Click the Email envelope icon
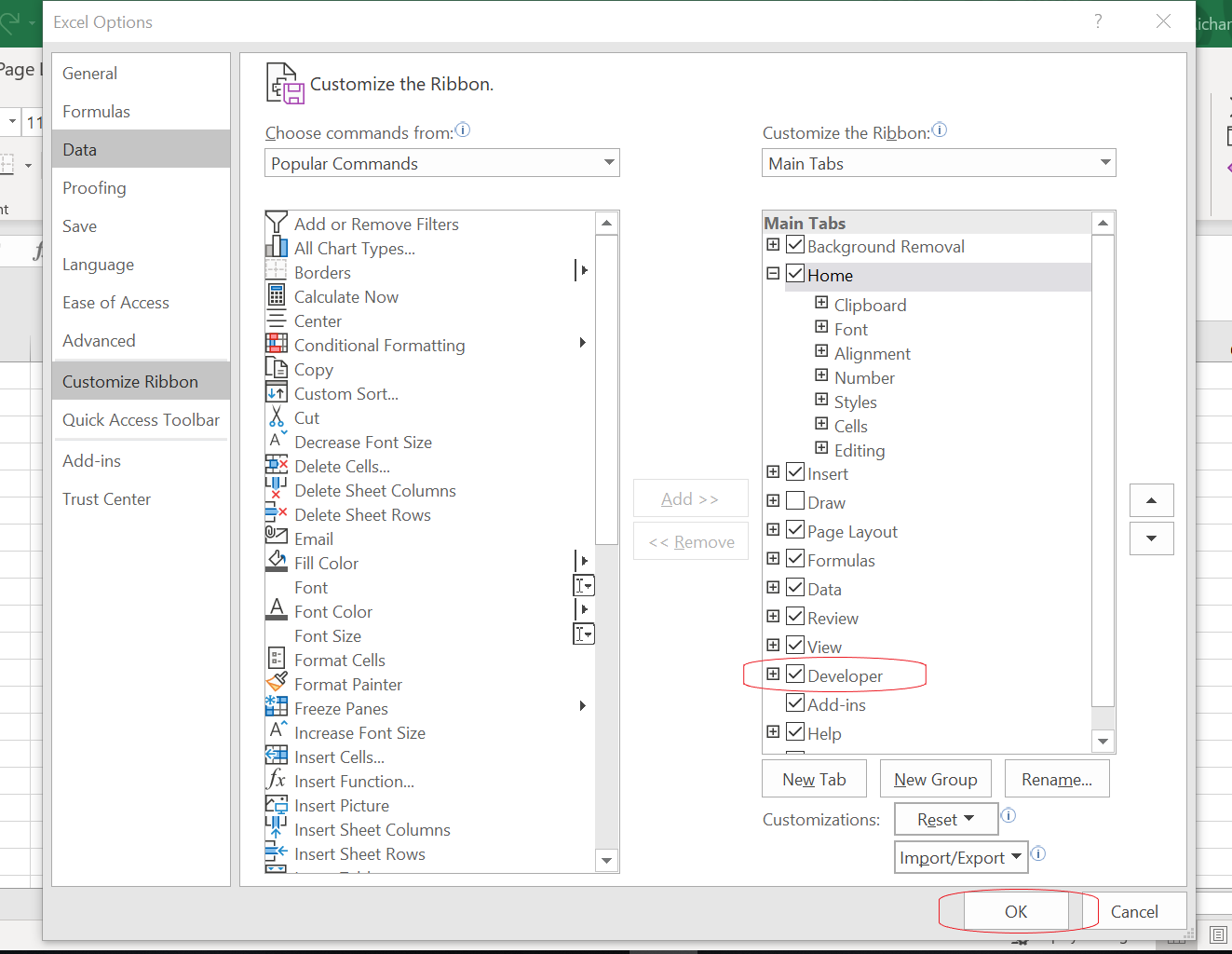The height and width of the screenshot is (954, 1232). (277, 538)
